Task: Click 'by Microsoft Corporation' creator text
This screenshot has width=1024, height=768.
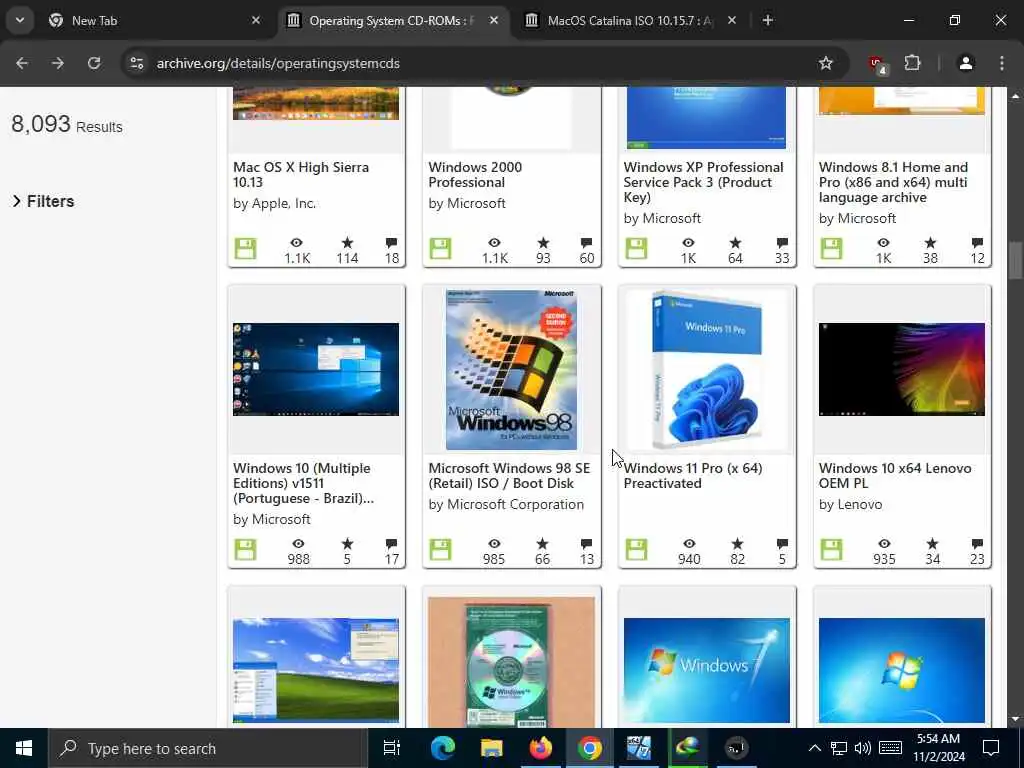Action: coord(506,504)
